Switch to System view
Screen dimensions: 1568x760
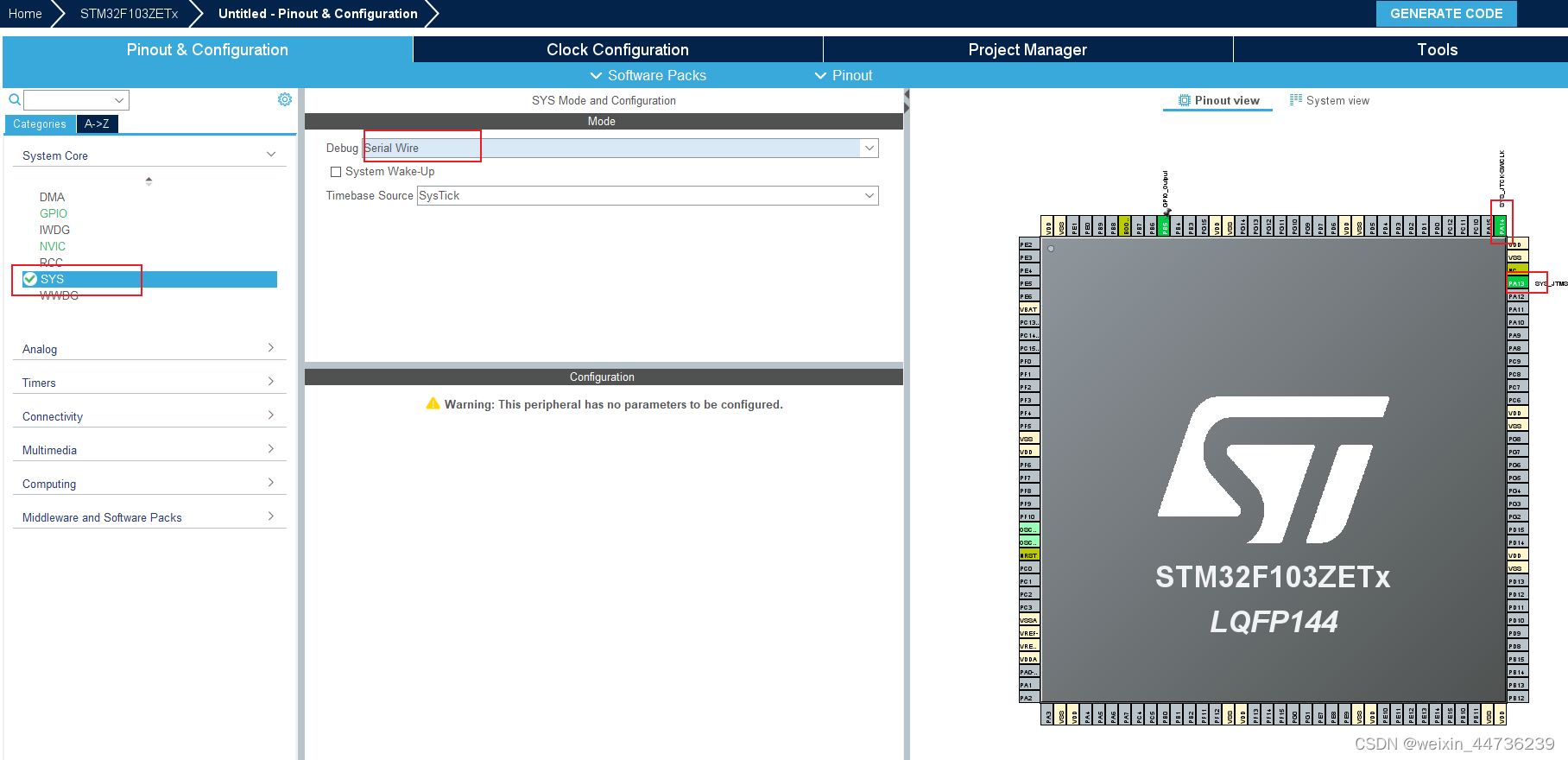coord(1330,100)
